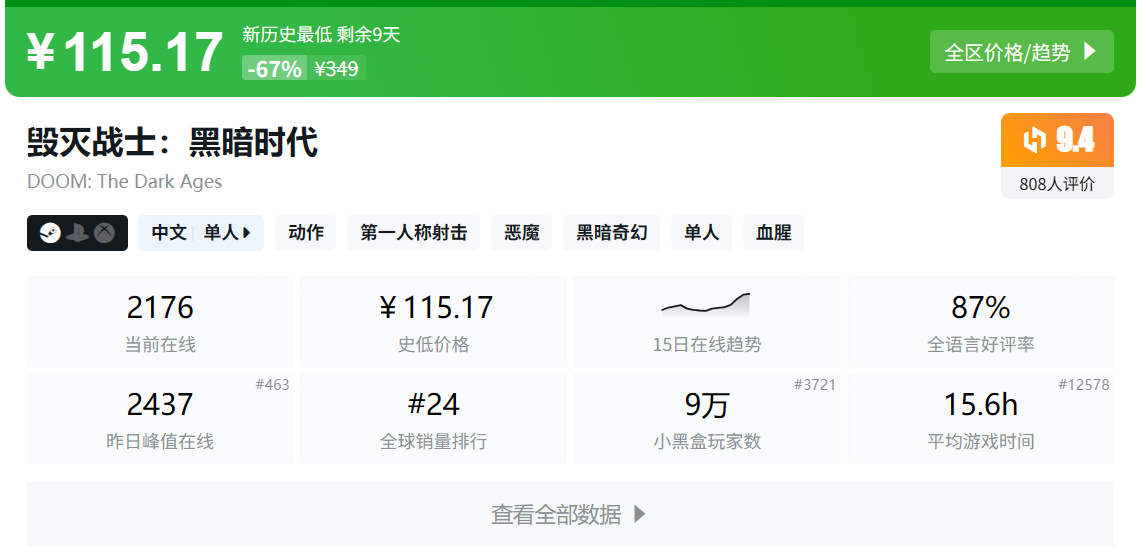Click the Steam platform icon
1146x552 pixels.
coord(50,233)
